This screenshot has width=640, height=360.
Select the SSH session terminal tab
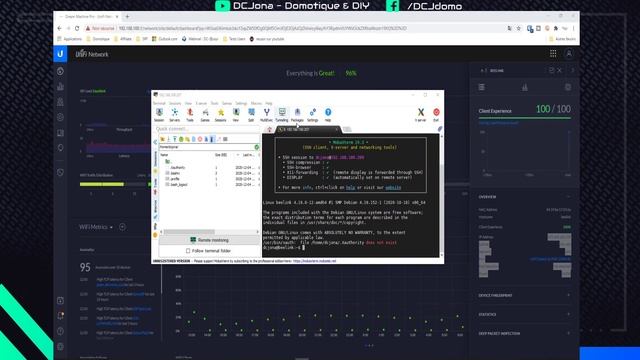pos(308,129)
